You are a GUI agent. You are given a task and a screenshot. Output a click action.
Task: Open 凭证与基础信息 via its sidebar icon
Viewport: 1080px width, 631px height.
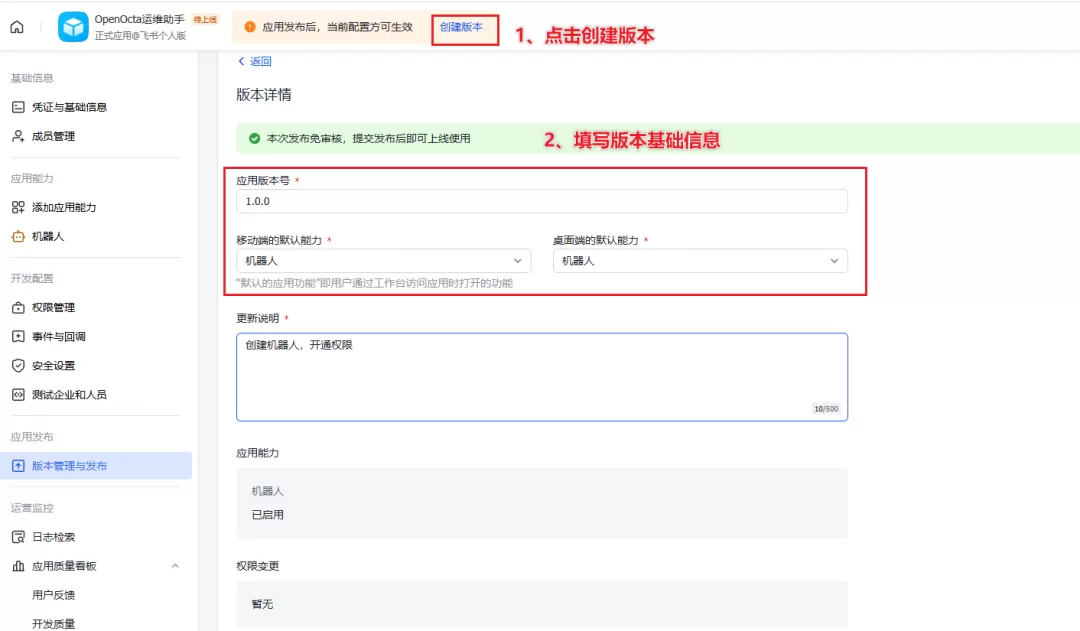(19, 107)
